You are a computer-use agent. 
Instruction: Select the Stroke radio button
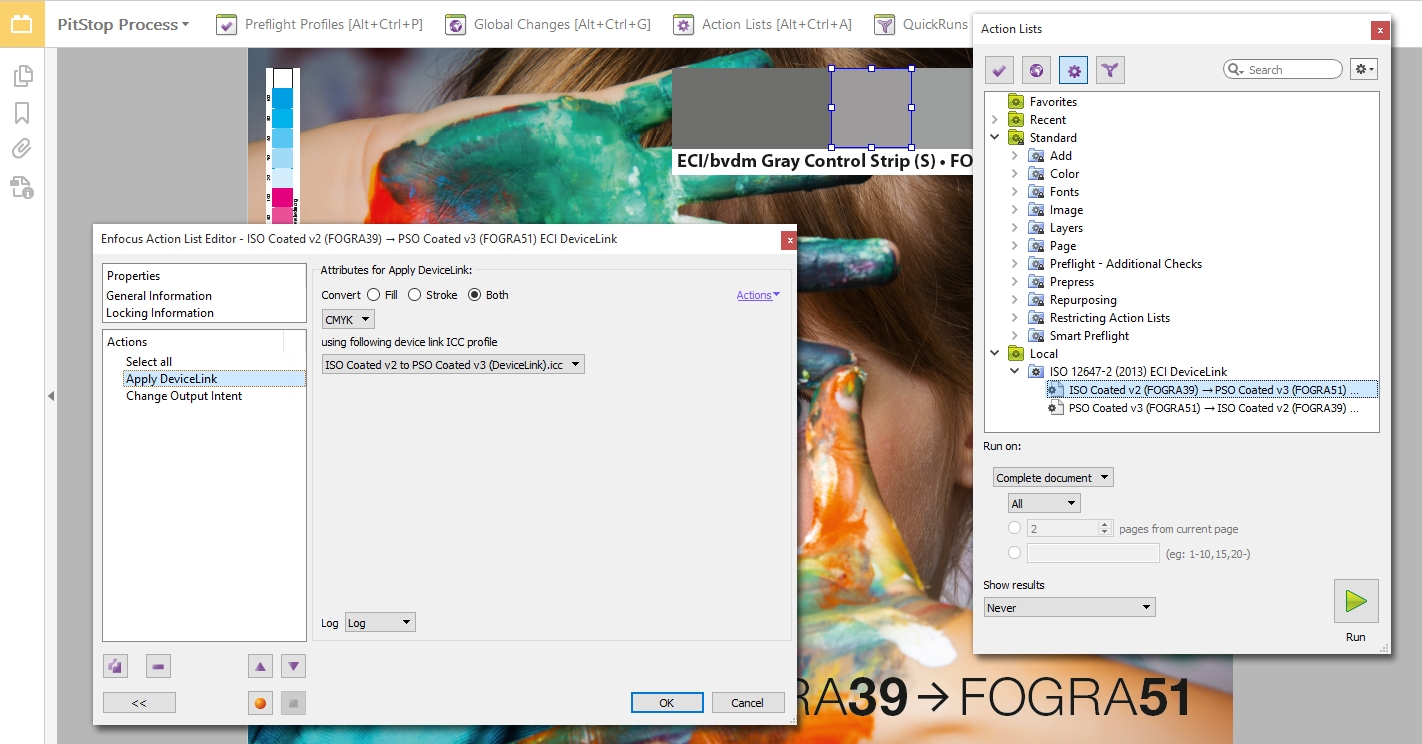pyautogui.click(x=414, y=295)
